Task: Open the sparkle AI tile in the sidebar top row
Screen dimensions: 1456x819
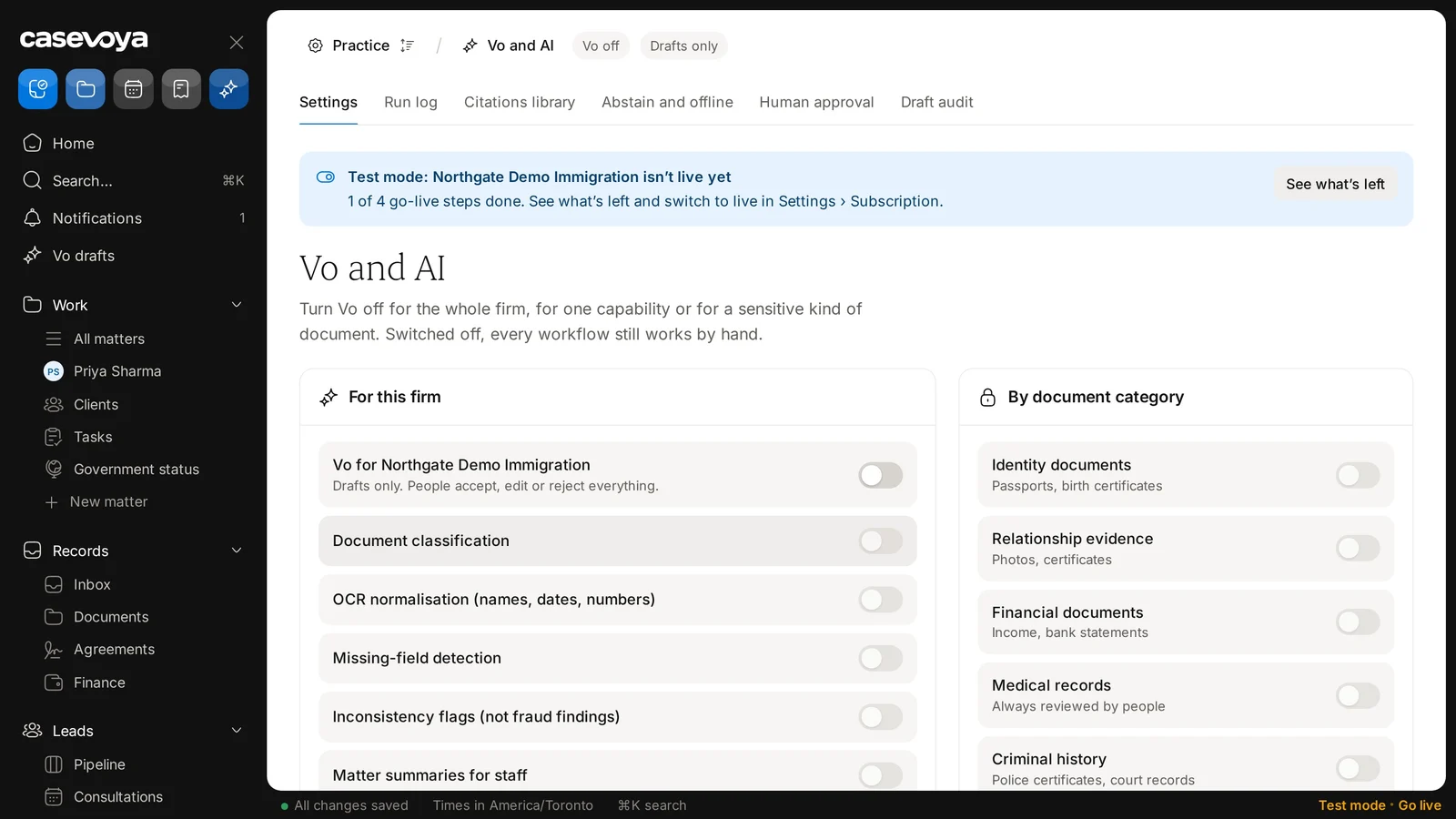Action: click(228, 89)
